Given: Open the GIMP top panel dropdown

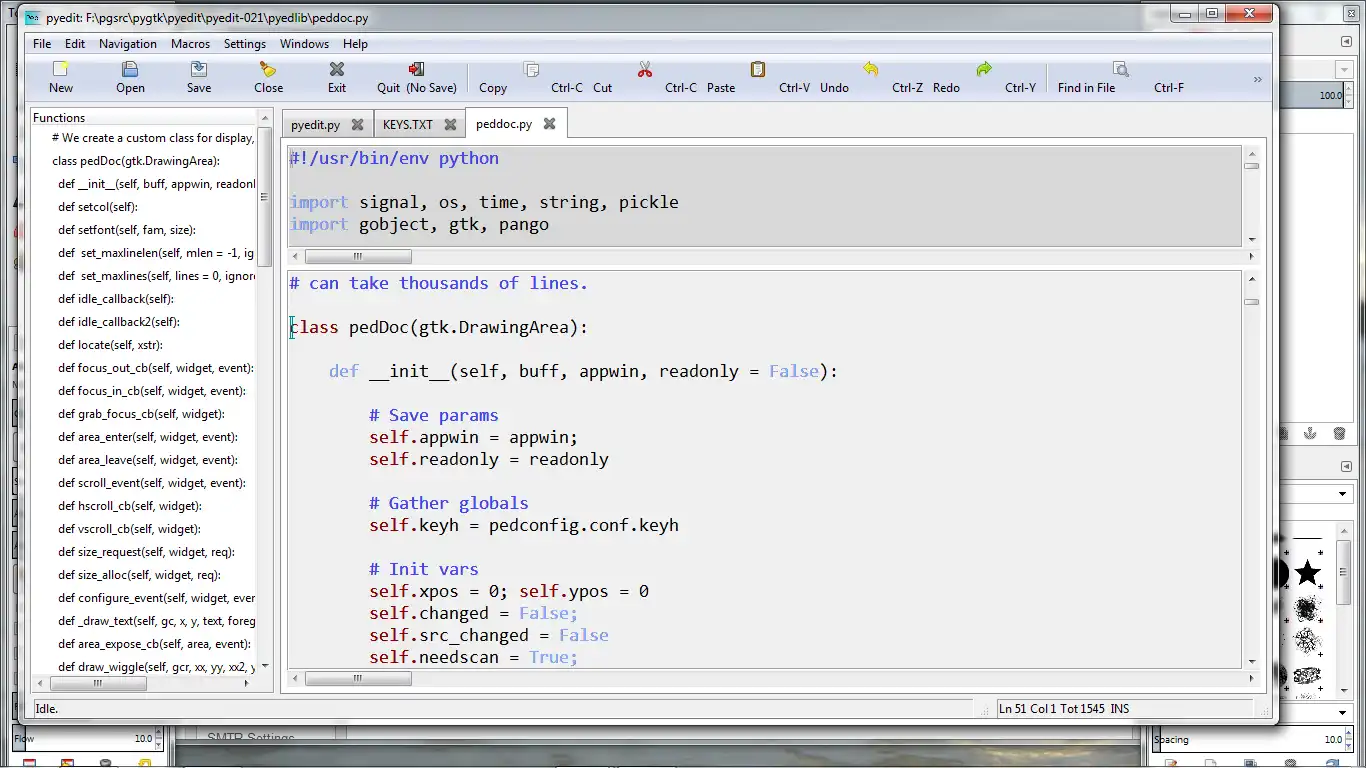Looking at the screenshot, I should (1344, 69).
